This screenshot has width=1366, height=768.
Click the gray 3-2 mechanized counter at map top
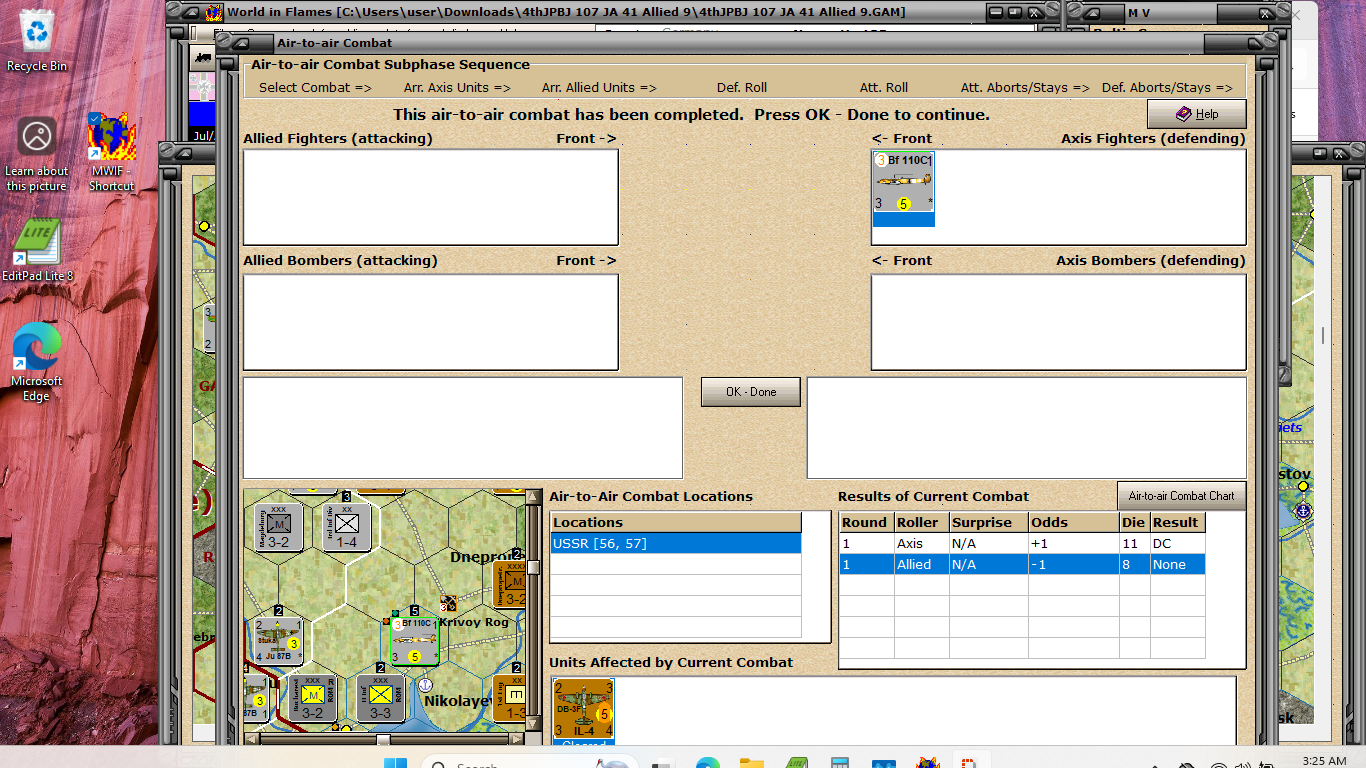click(x=279, y=526)
